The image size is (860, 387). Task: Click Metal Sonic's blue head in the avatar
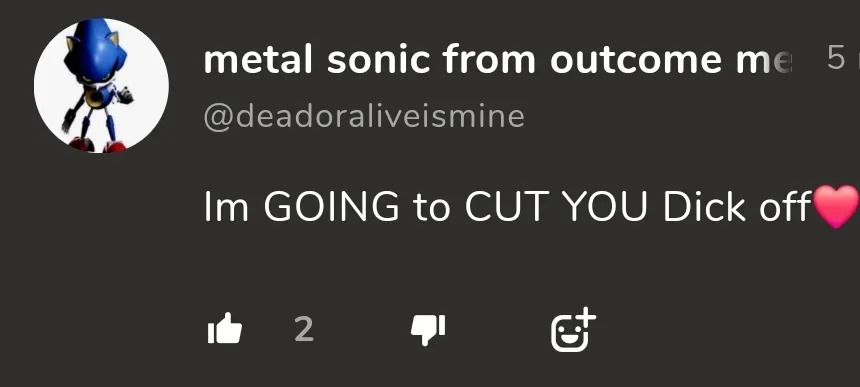pos(97,50)
